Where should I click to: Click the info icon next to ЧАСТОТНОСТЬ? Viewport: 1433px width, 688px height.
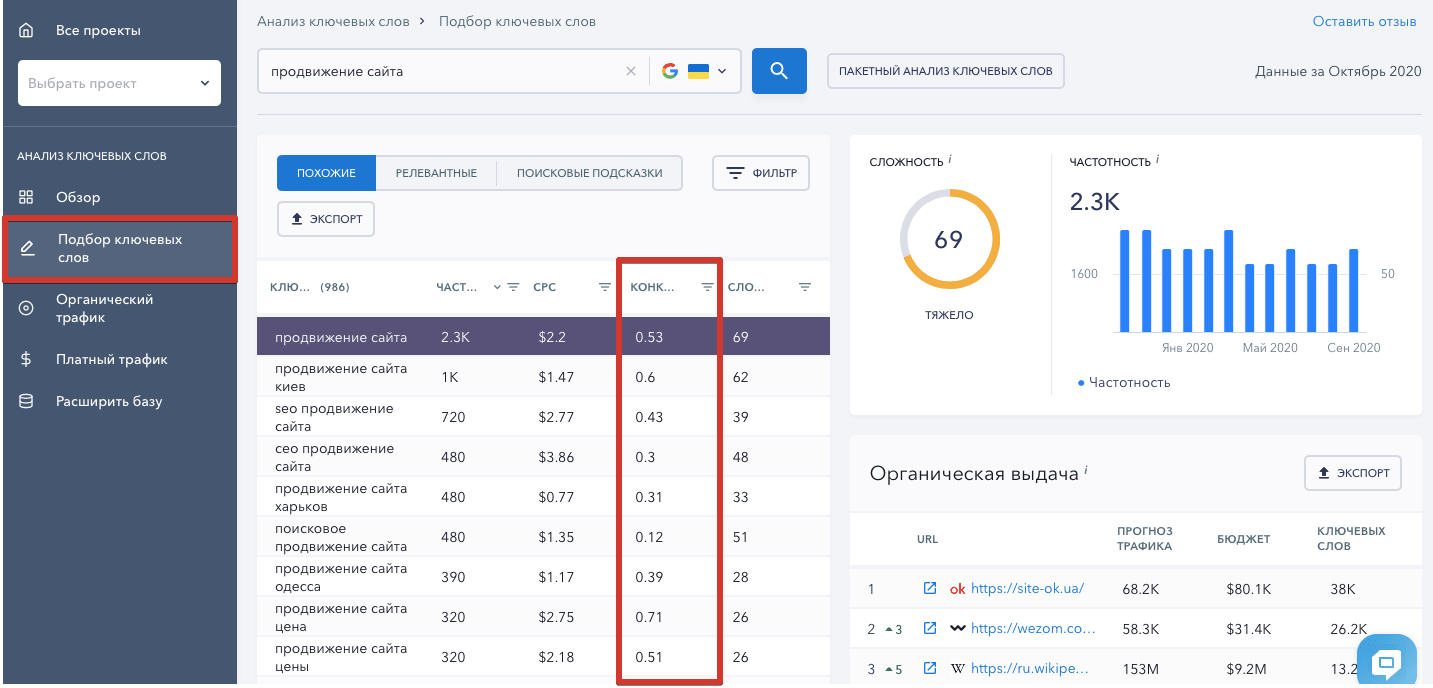pyautogui.click(x=1157, y=159)
